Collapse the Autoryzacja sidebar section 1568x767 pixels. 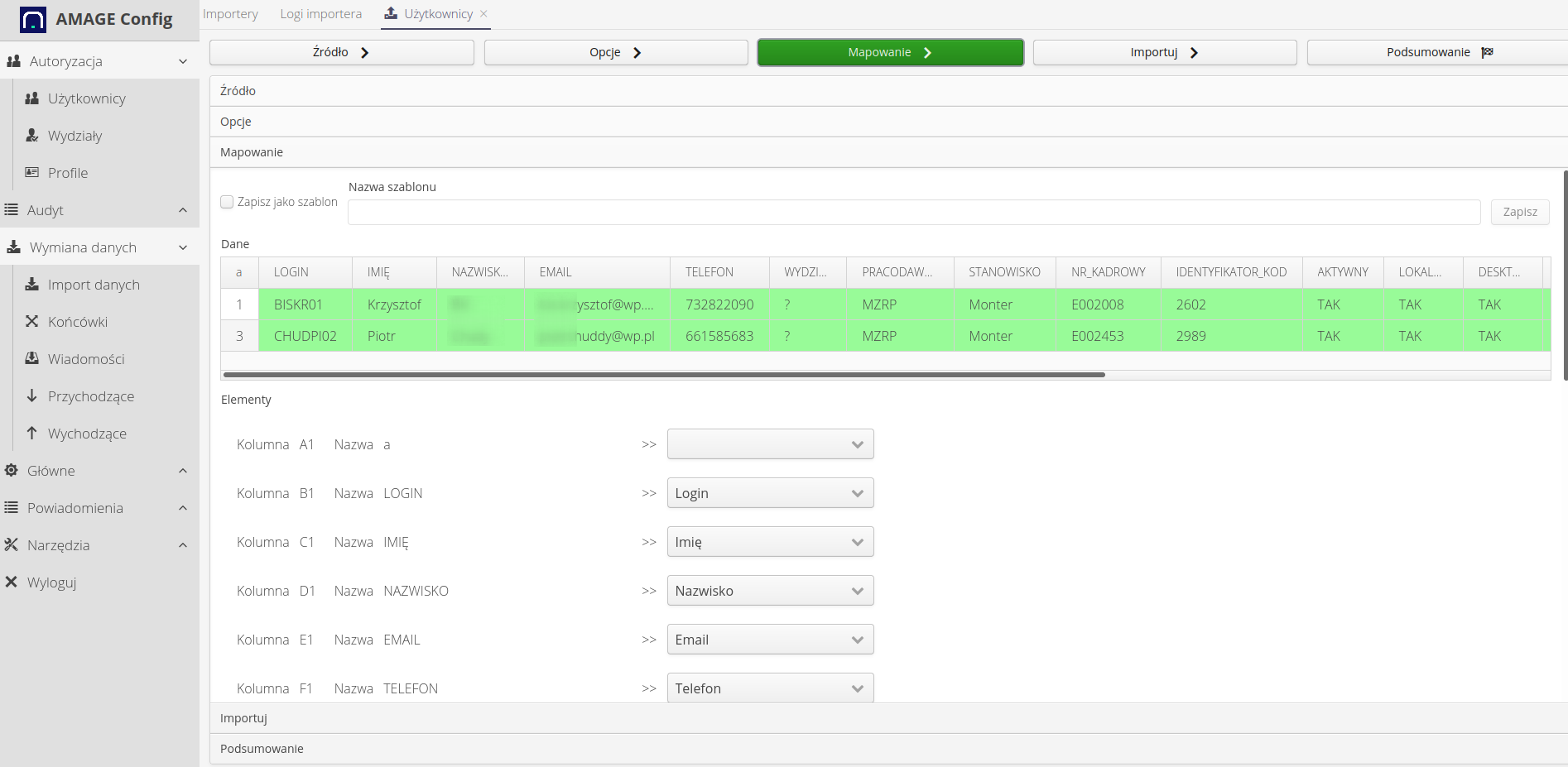coord(183,61)
